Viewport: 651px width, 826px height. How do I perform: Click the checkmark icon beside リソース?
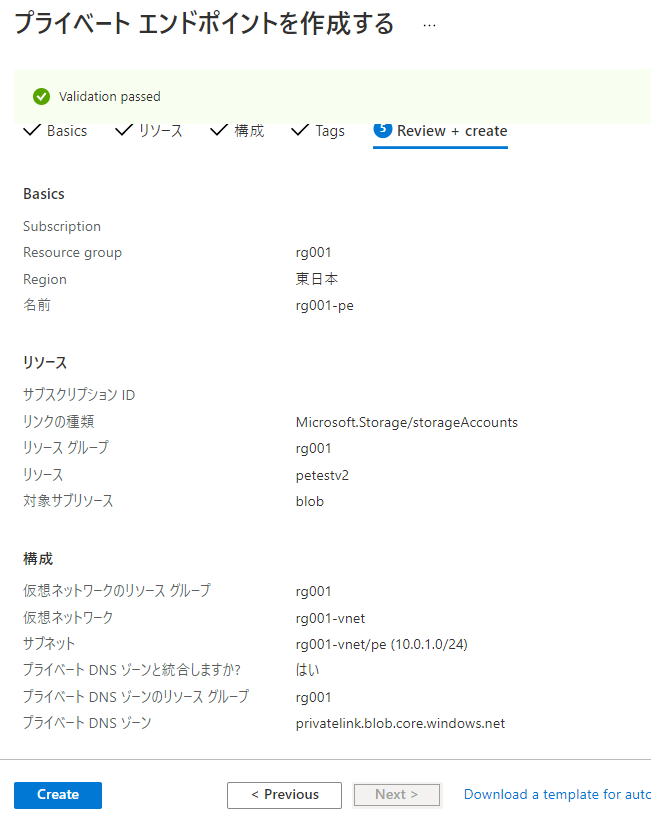124,130
